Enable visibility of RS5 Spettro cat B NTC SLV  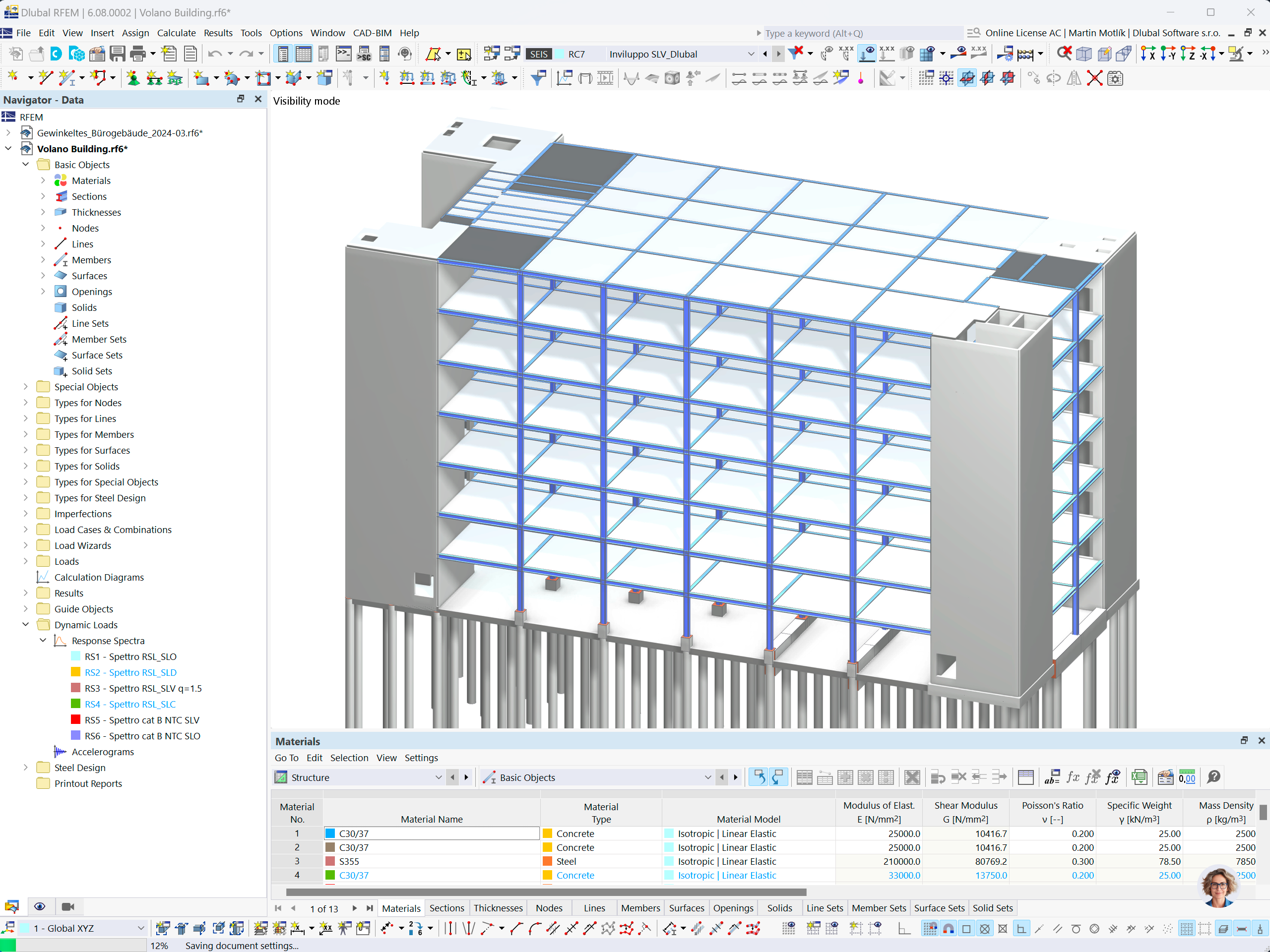click(77, 720)
